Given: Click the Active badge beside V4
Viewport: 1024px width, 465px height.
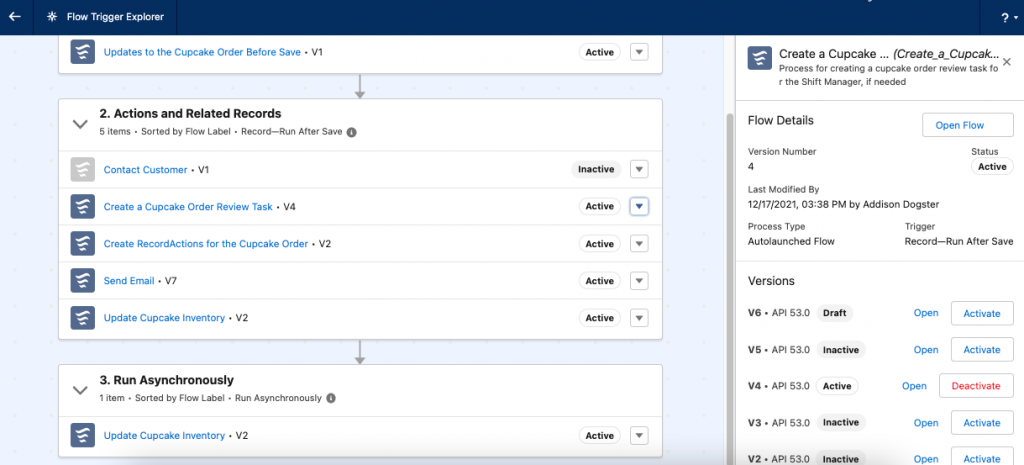Looking at the screenshot, I should (837, 386).
